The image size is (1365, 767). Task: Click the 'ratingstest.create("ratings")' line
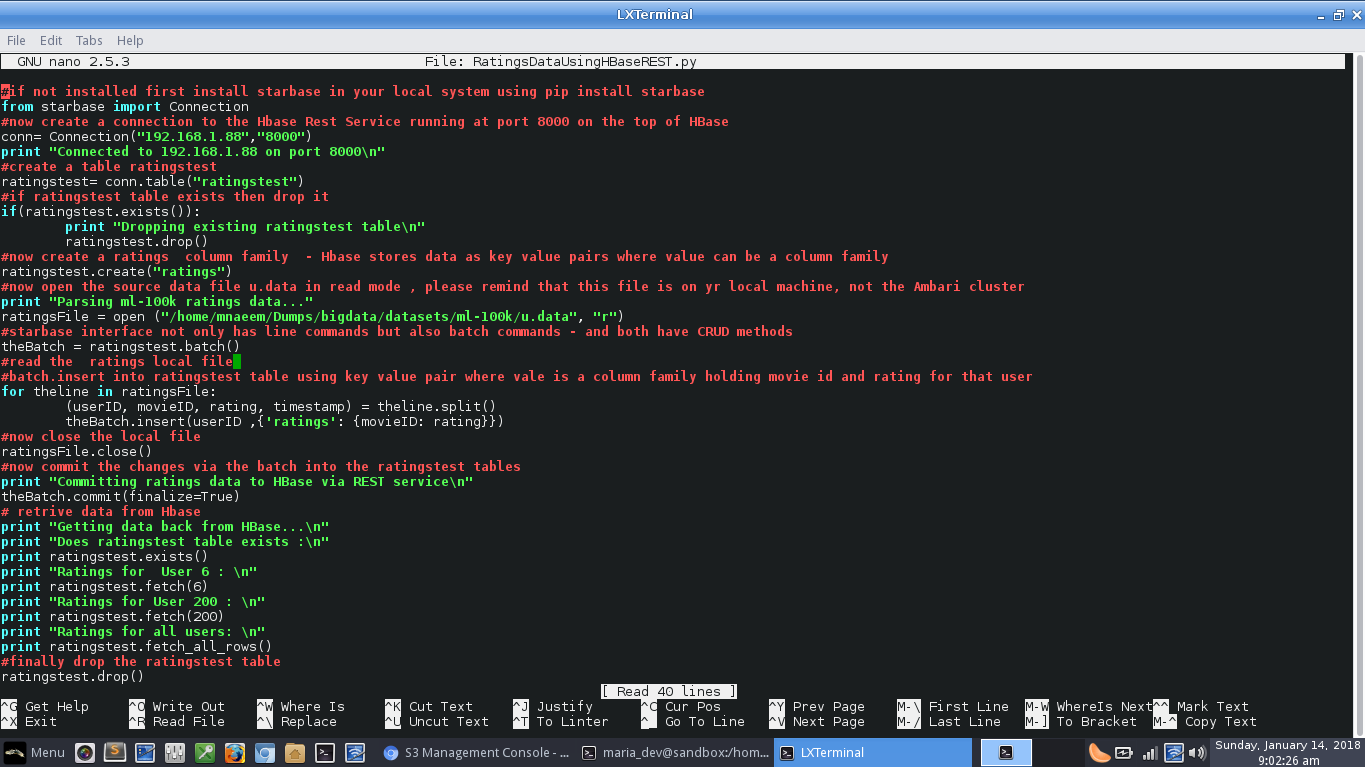(x=117, y=271)
